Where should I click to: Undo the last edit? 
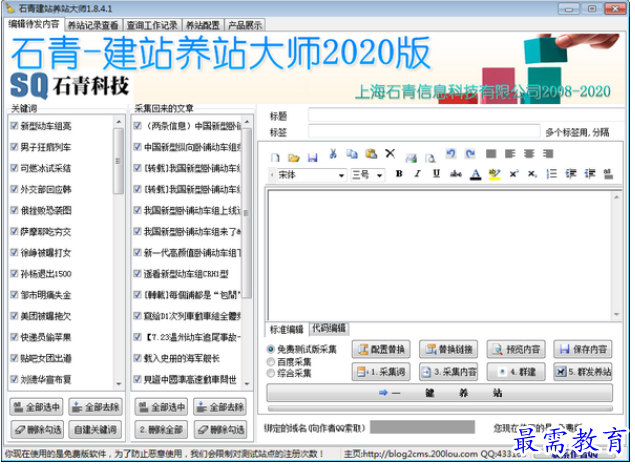451,153
